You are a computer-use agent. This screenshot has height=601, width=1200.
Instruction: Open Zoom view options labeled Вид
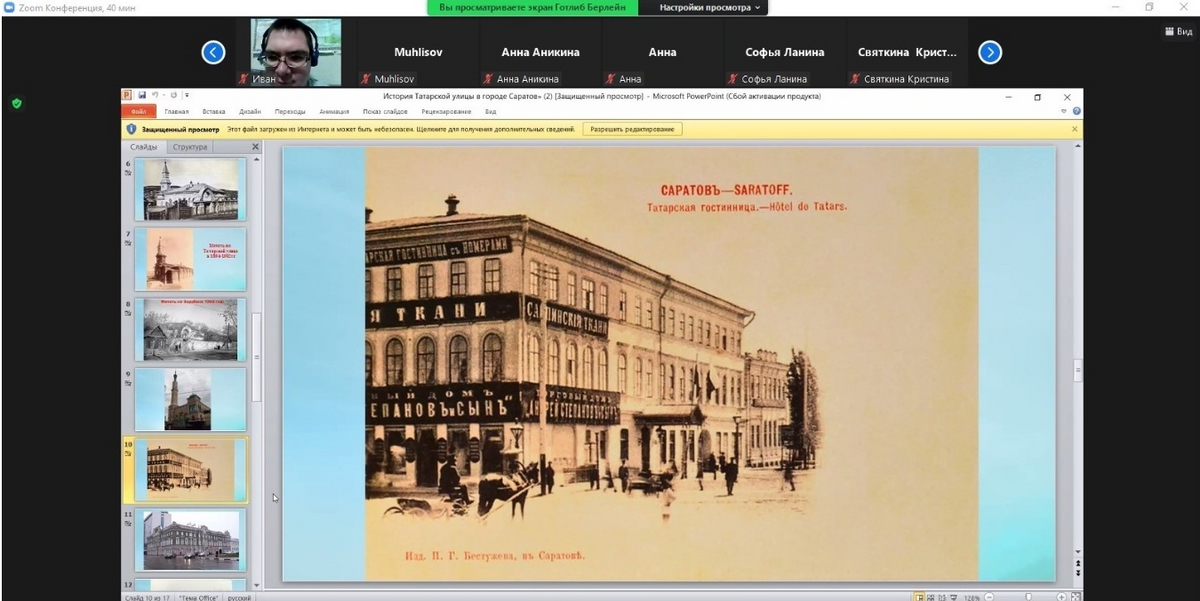coord(1179,32)
